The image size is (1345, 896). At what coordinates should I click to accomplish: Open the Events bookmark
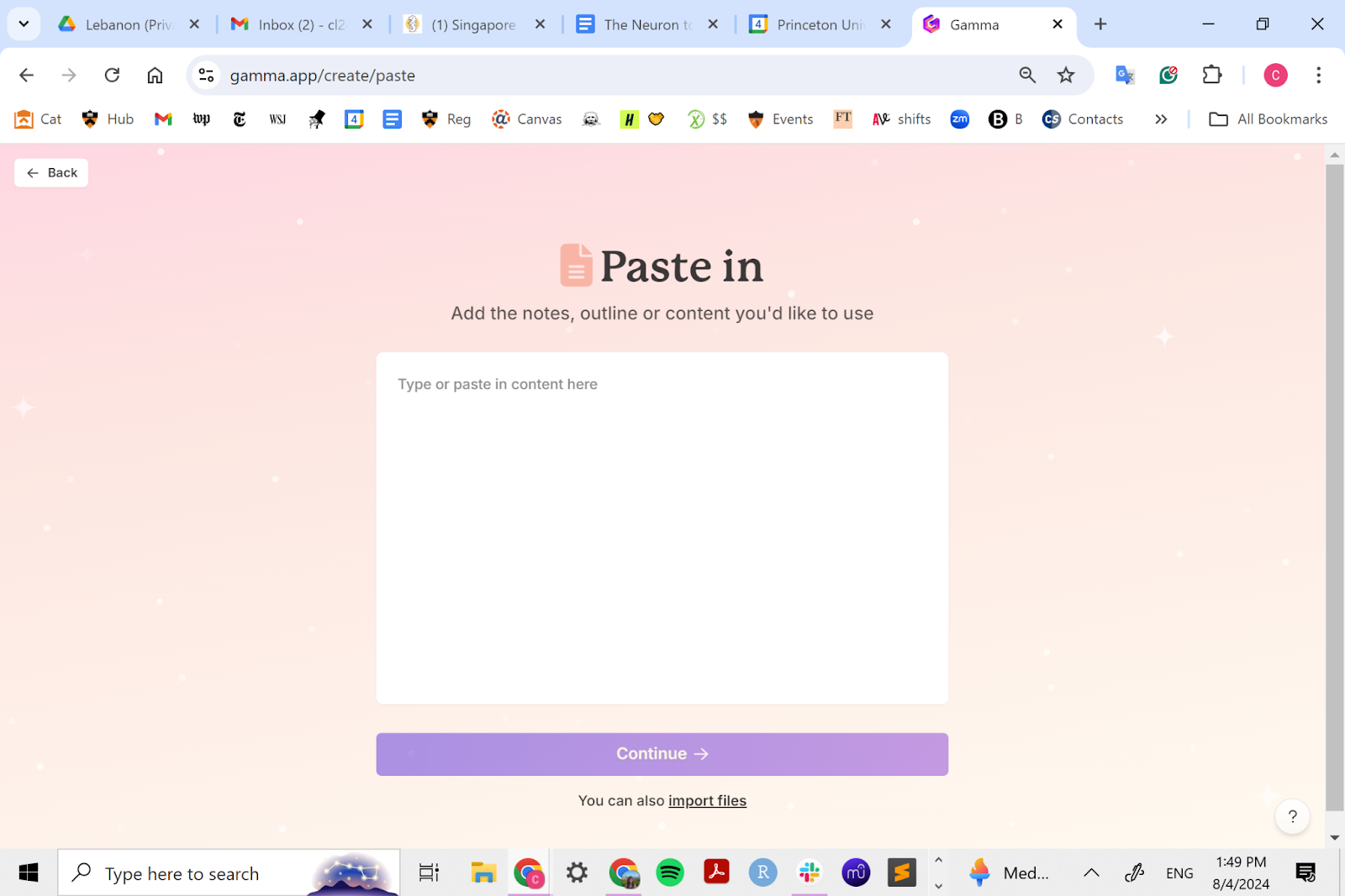780,119
